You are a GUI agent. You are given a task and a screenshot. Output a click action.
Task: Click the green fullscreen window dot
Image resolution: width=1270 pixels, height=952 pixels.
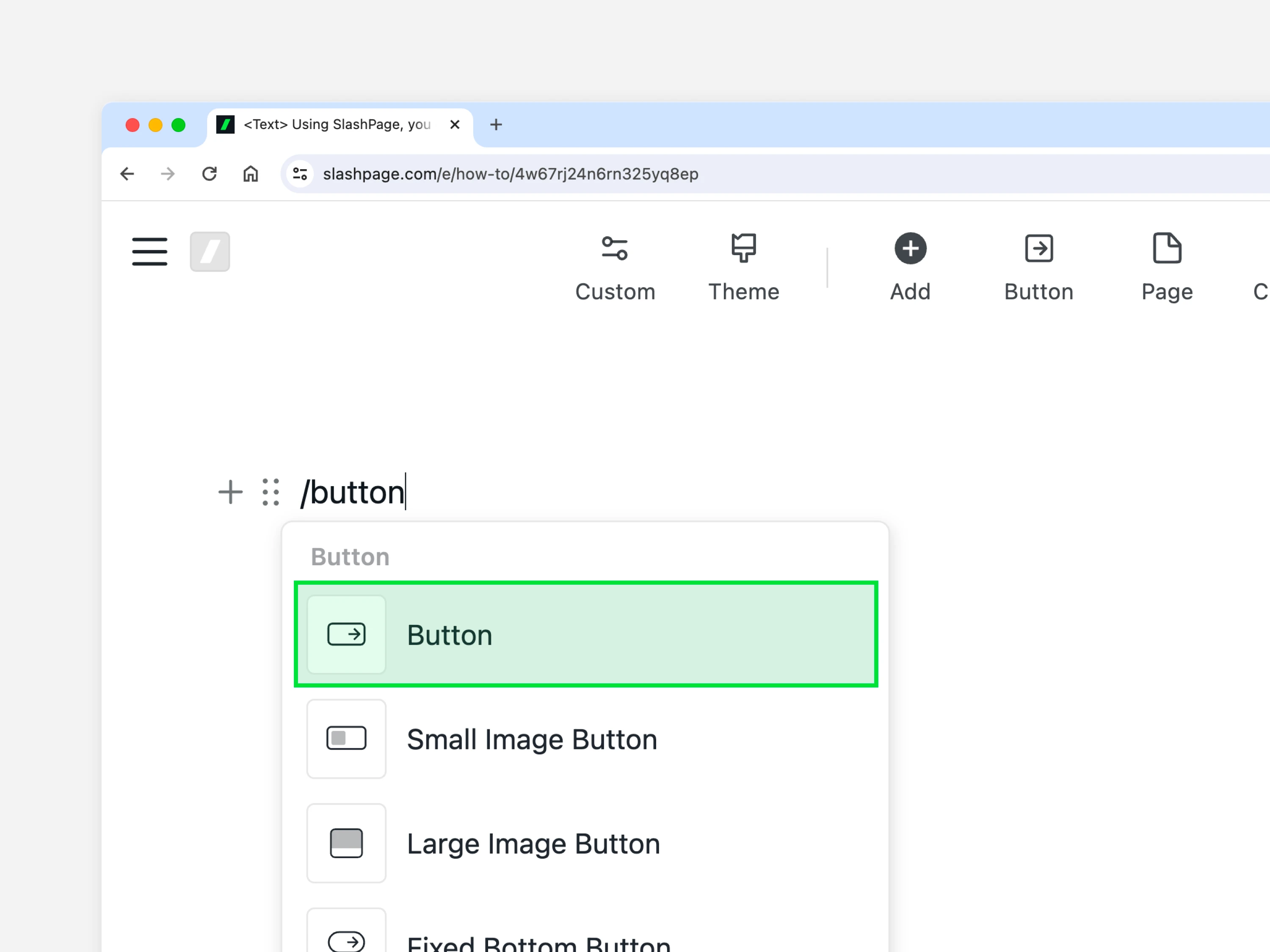click(179, 125)
